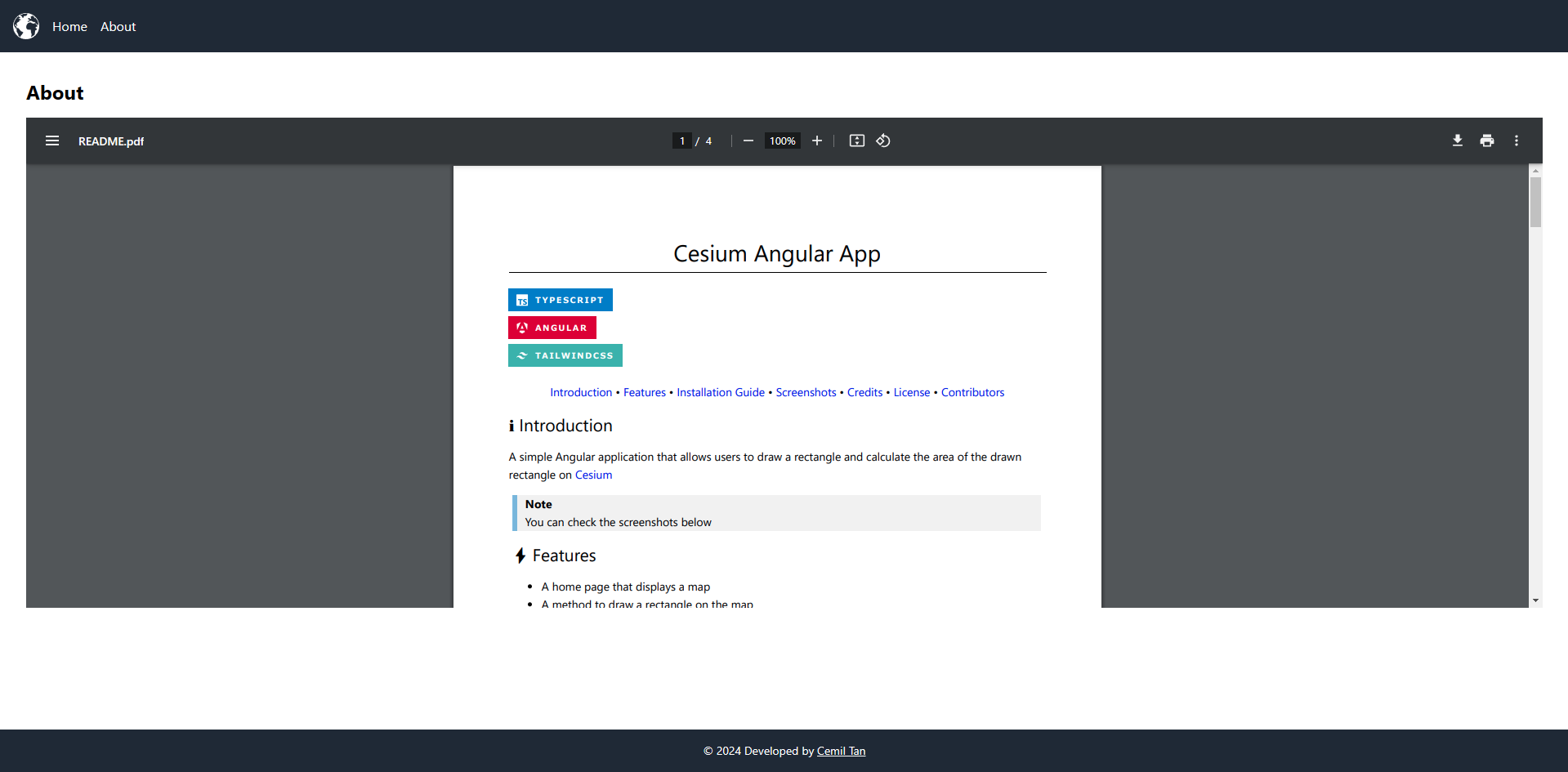Download the README.pdf file
The width and height of the screenshot is (1568, 772).
click(x=1457, y=141)
